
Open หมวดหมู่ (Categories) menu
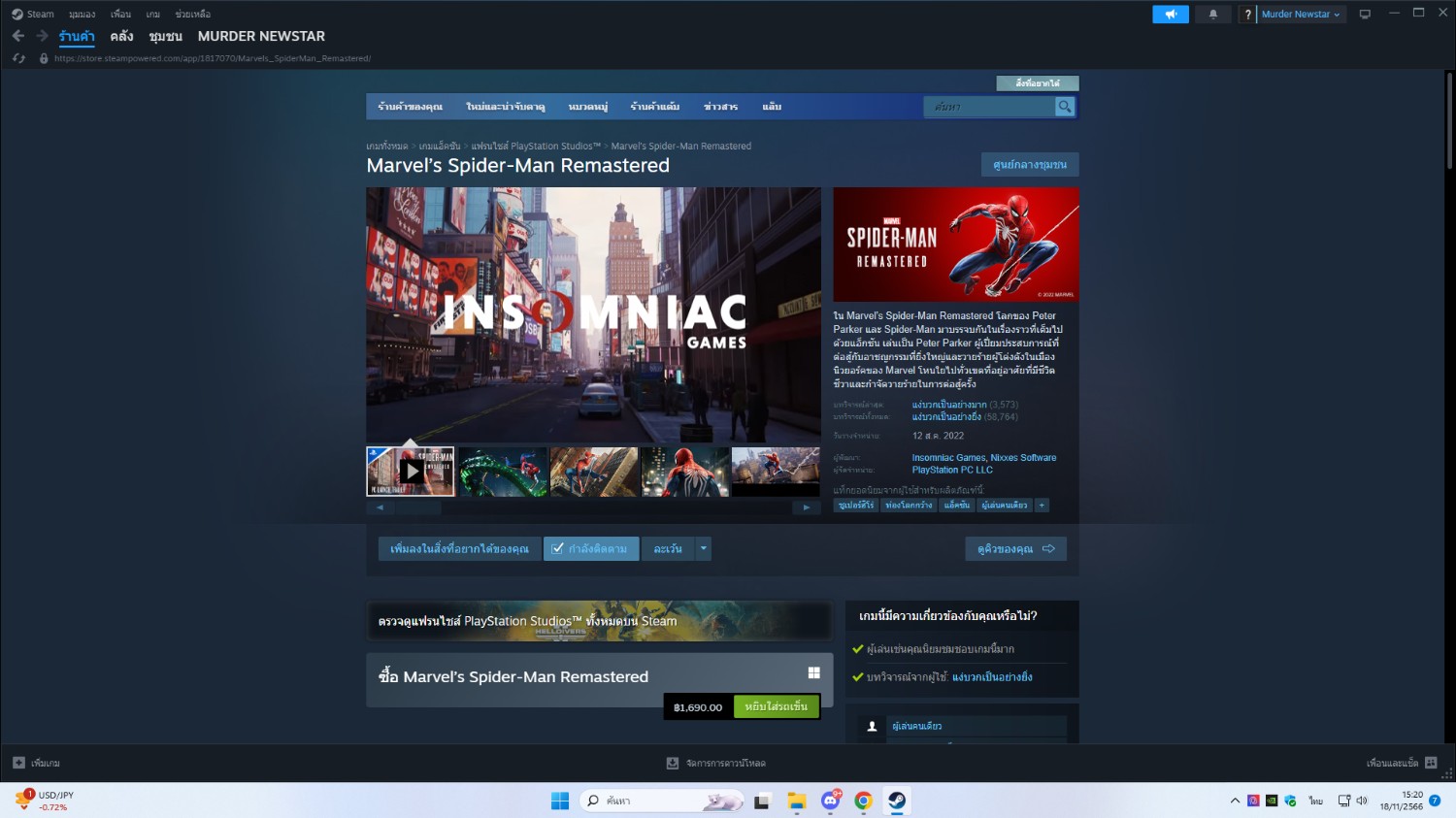[588, 107]
